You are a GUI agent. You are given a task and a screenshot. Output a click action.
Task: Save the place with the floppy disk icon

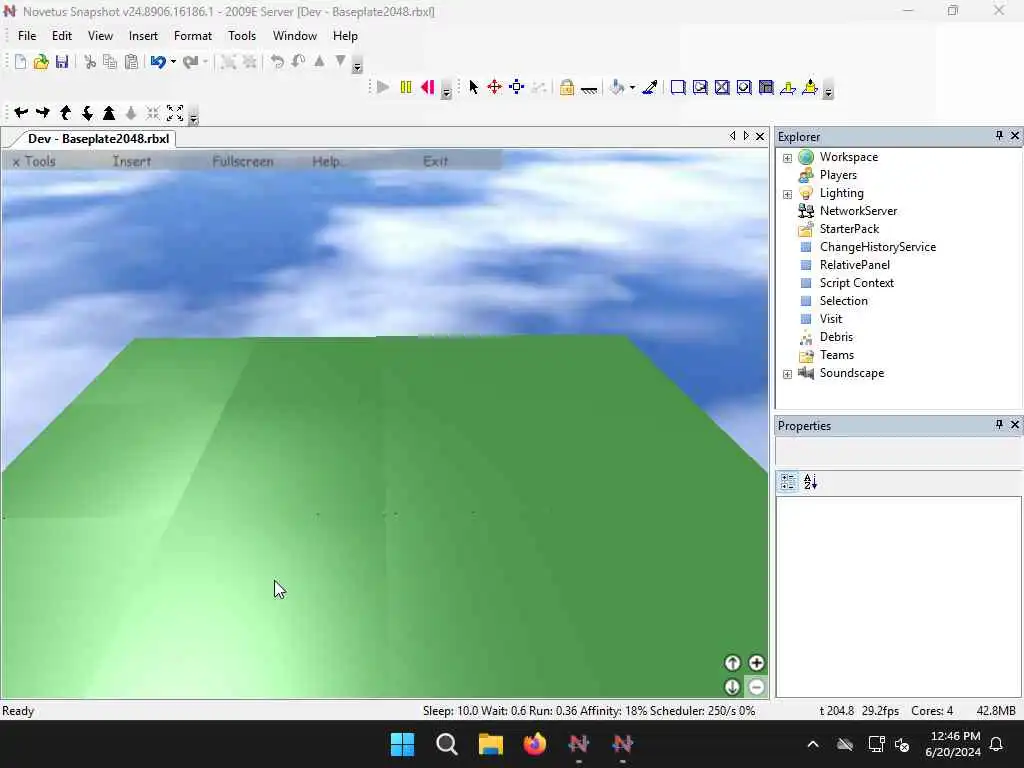pyautogui.click(x=62, y=62)
